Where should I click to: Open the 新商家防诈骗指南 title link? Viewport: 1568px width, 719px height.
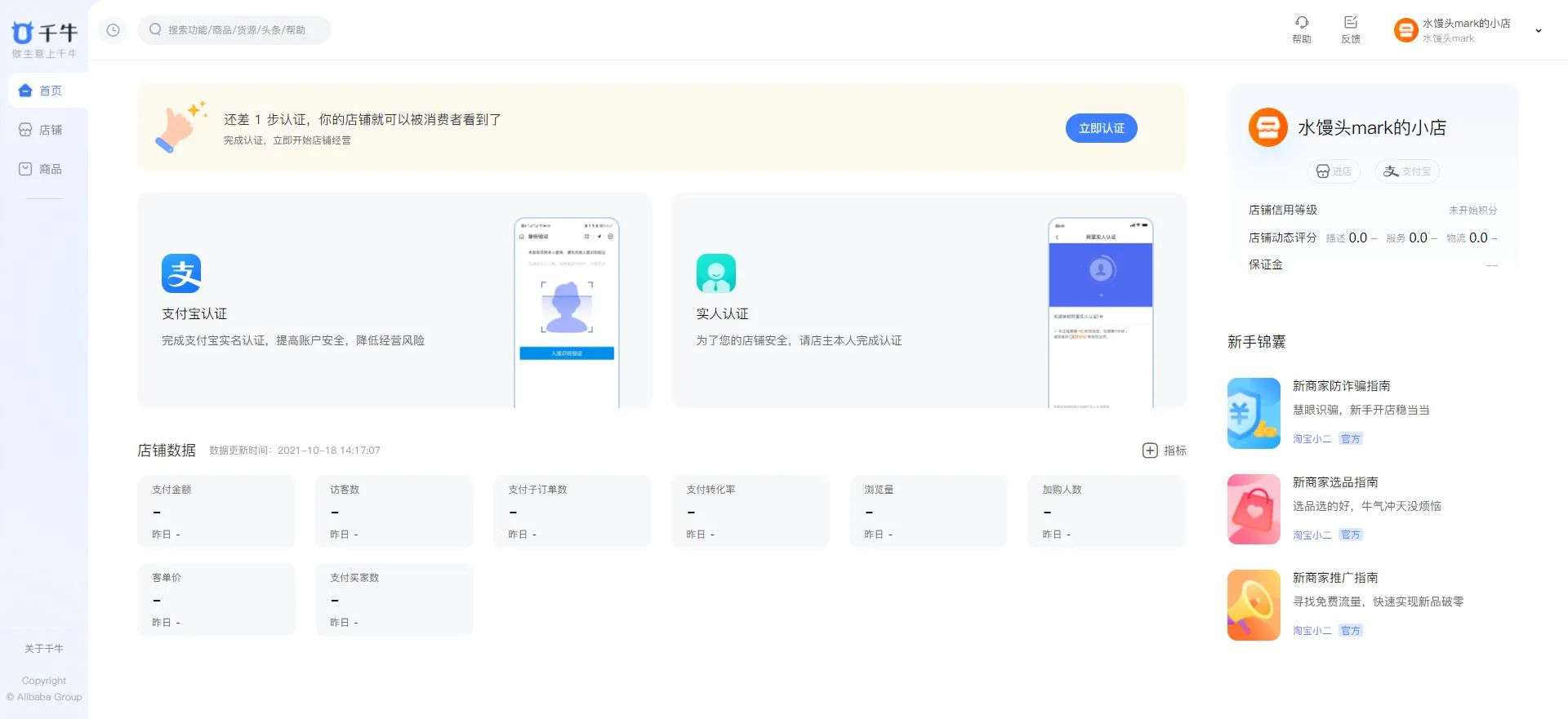tap(1341, 386)
